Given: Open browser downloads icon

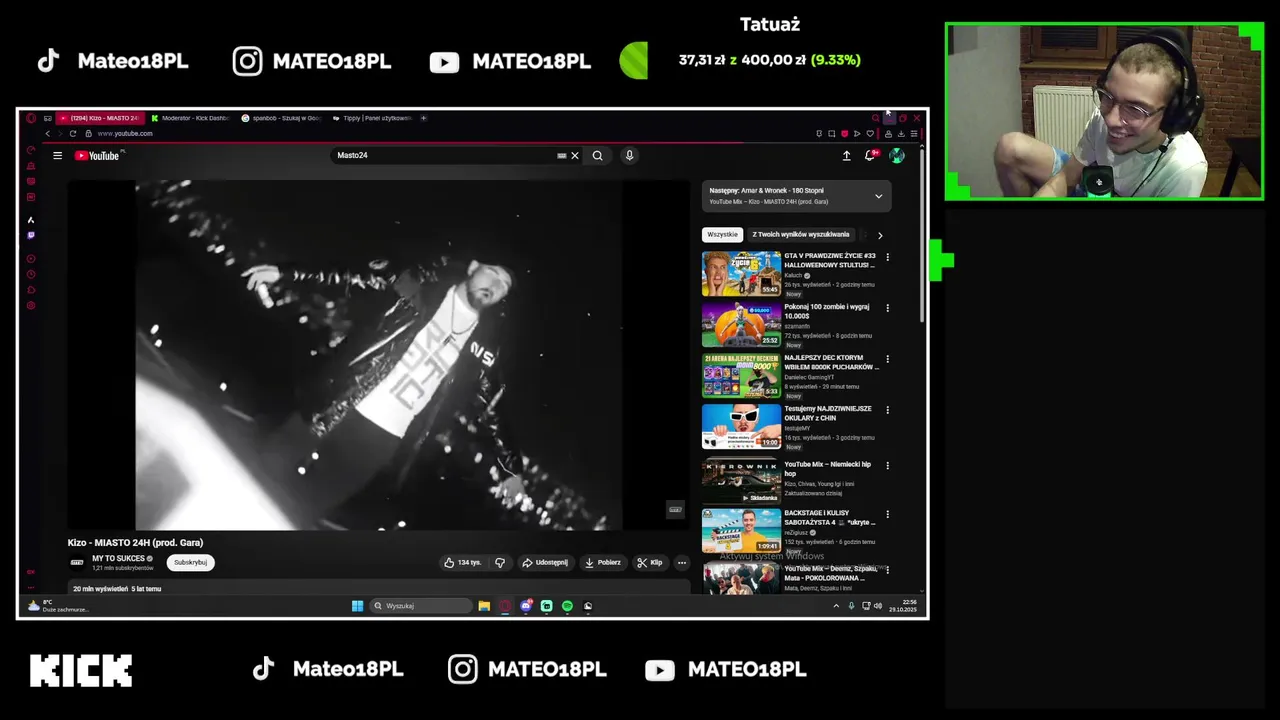Looking at the screenshot, I should (901, 134).
